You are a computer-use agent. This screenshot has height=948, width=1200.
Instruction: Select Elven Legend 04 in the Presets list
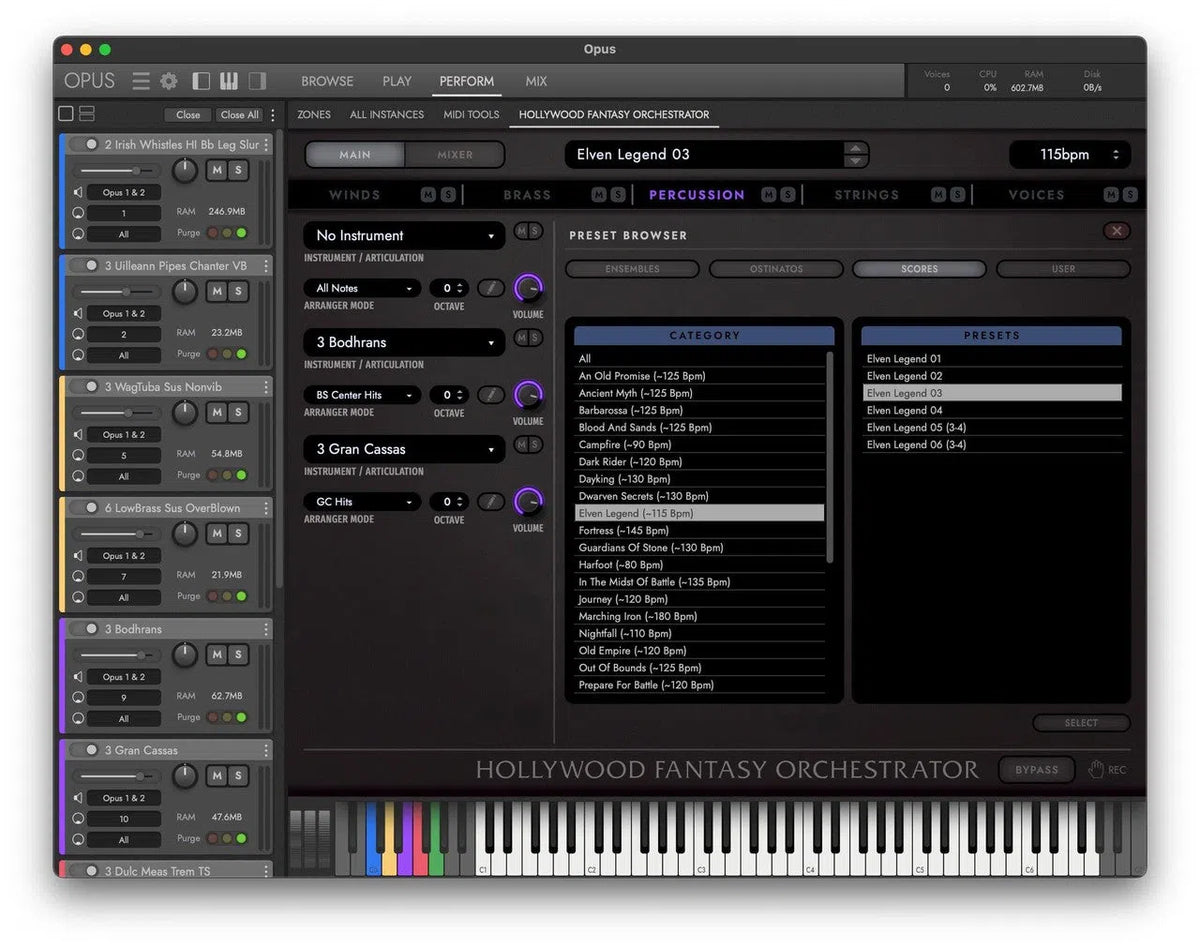point(903,410)
